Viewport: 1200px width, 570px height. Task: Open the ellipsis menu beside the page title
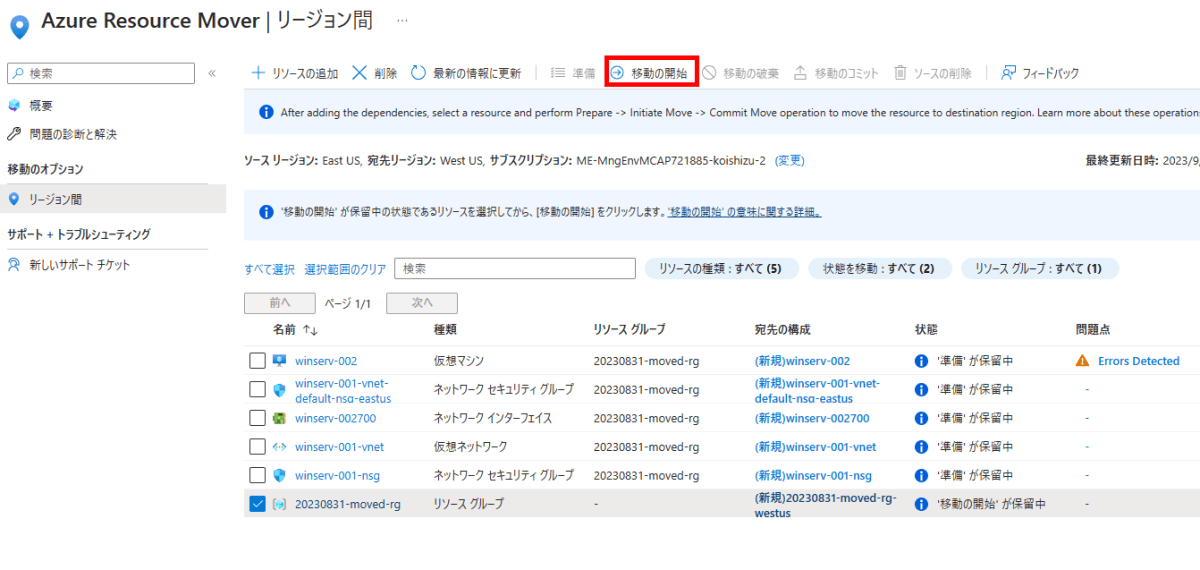point(402,20)
